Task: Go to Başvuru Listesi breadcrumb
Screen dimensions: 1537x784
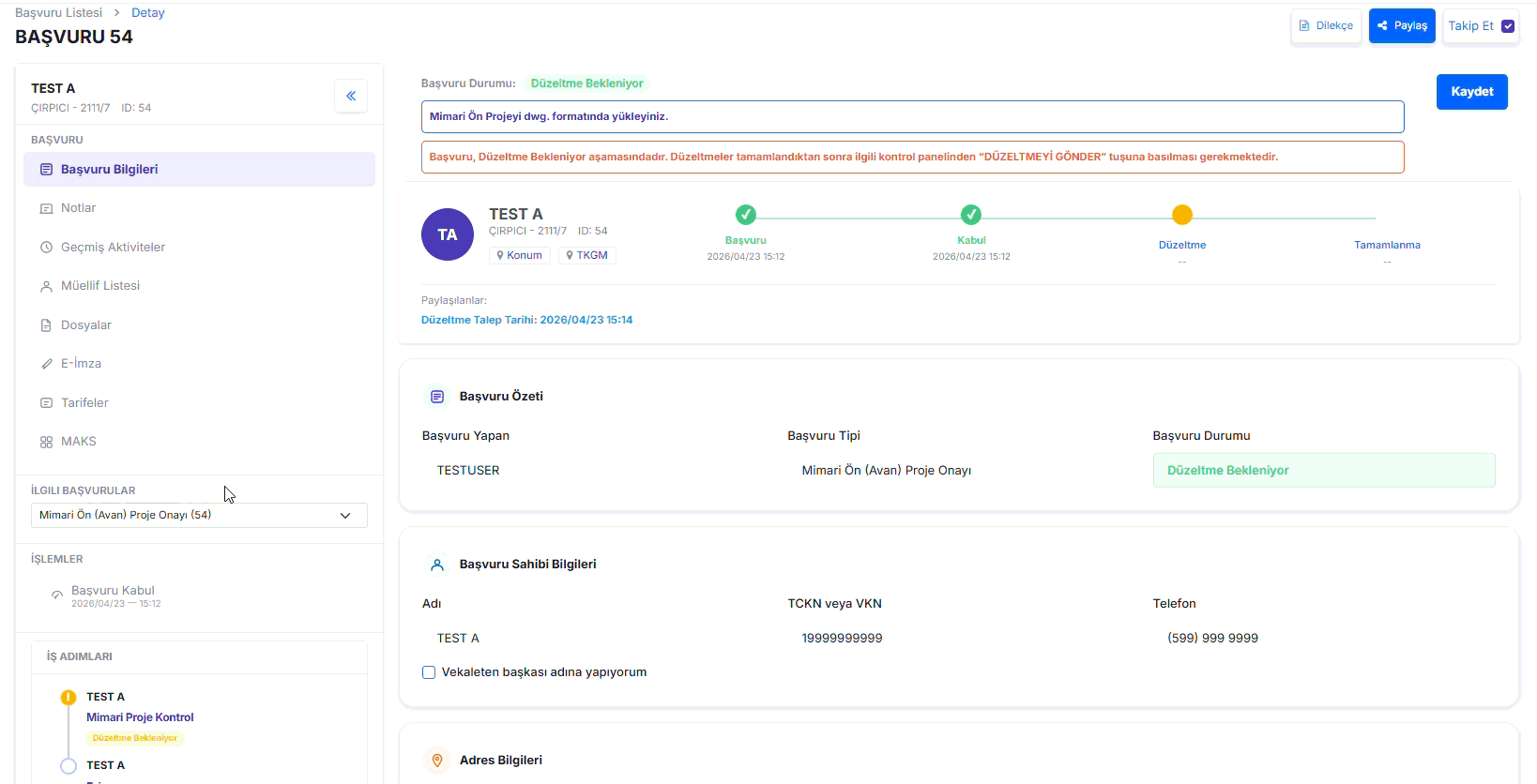Action: 59,13
